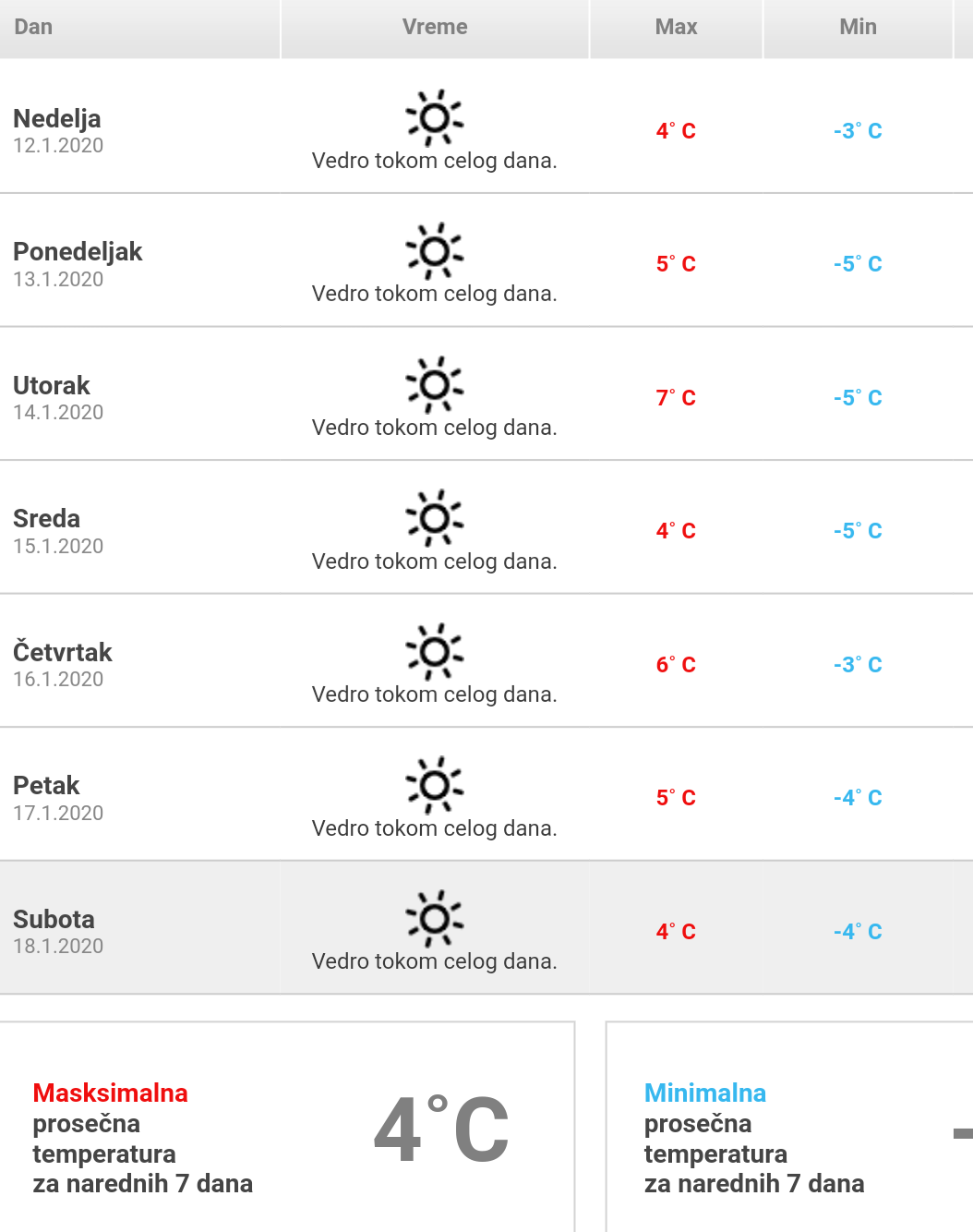This screenshot has width=973, height=1232.
Task: Click the sunny weather icon for Utorak
Action: pos(435,385)
